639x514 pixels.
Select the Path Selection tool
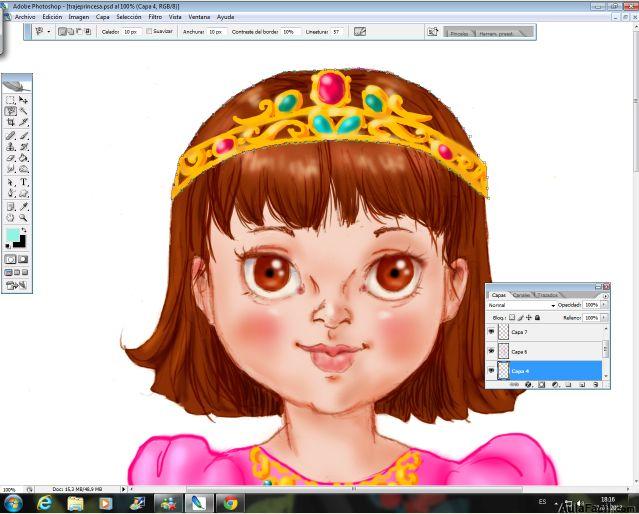point(10,182)
